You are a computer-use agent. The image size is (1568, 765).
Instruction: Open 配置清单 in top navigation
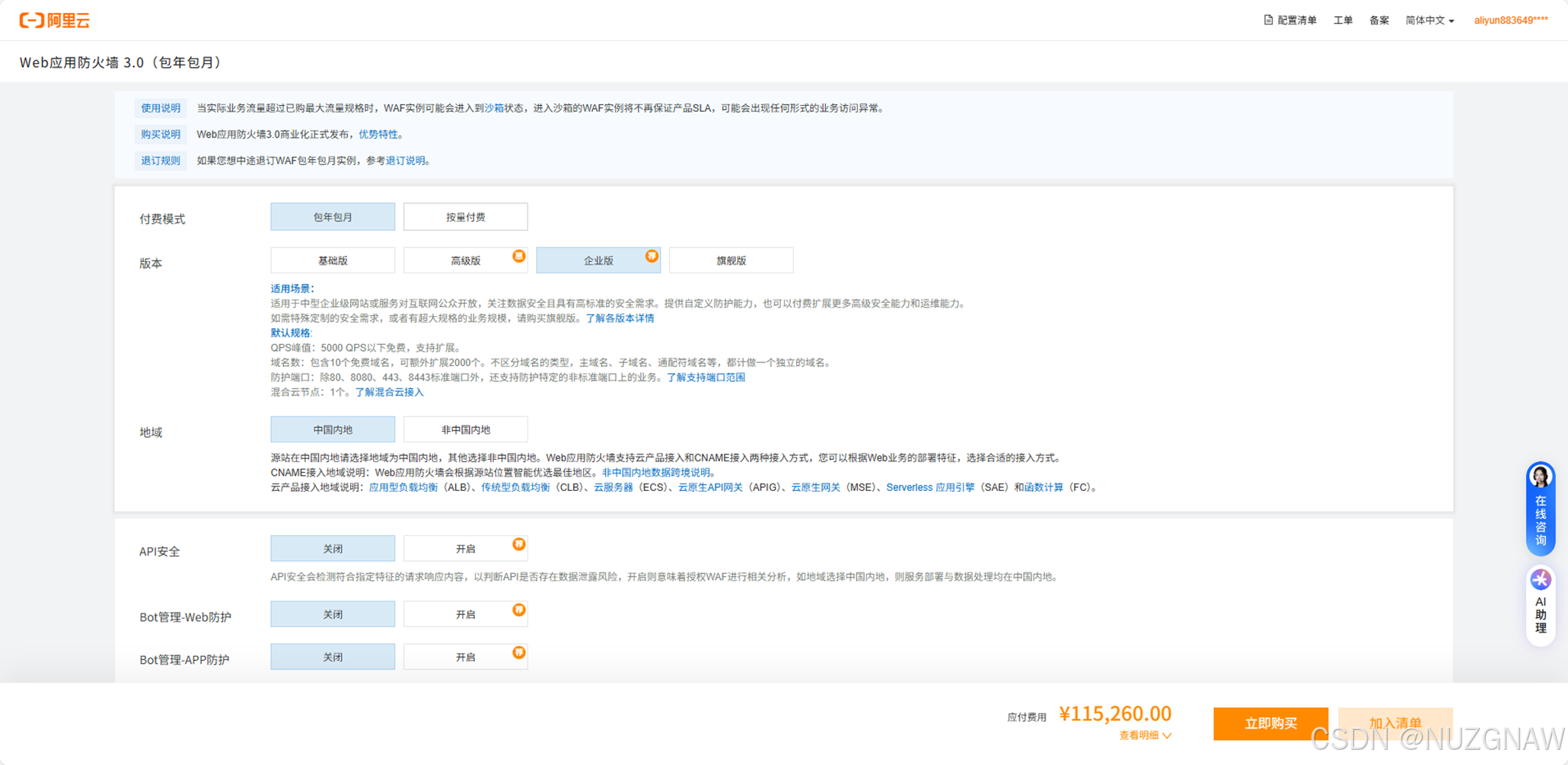1290,21
